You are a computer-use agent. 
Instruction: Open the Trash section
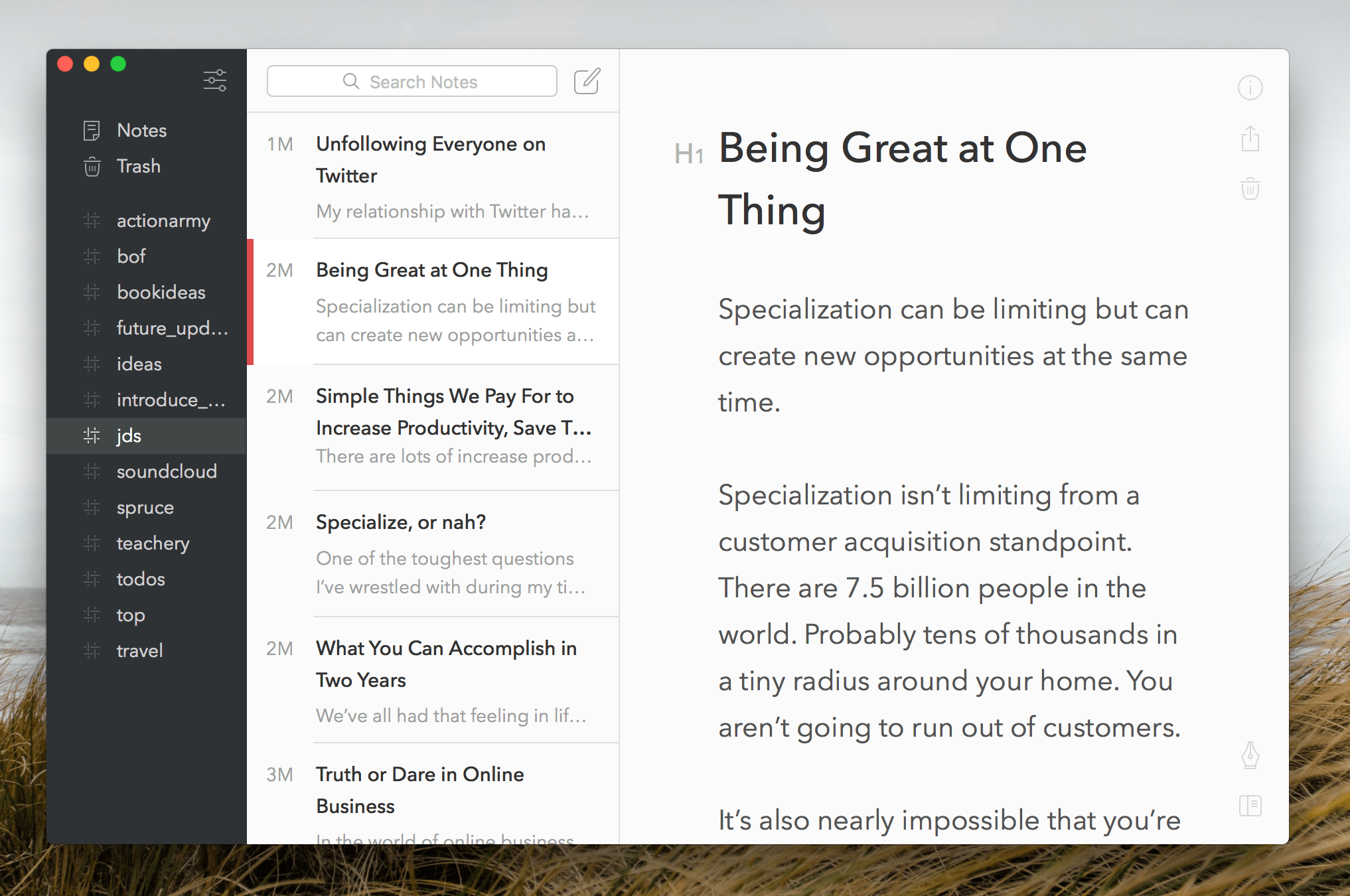click(139, 166)
